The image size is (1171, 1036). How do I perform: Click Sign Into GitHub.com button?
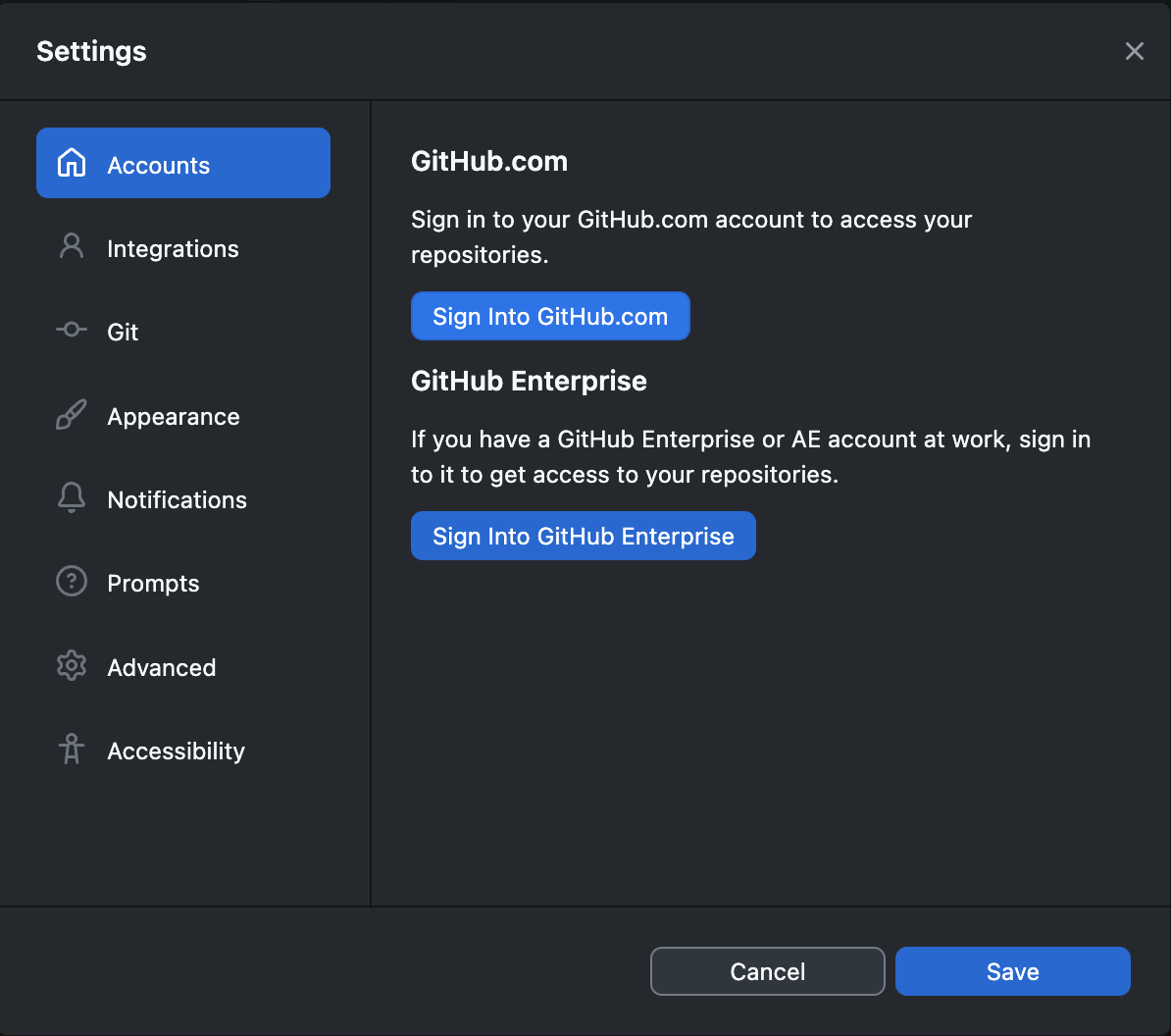550,316
